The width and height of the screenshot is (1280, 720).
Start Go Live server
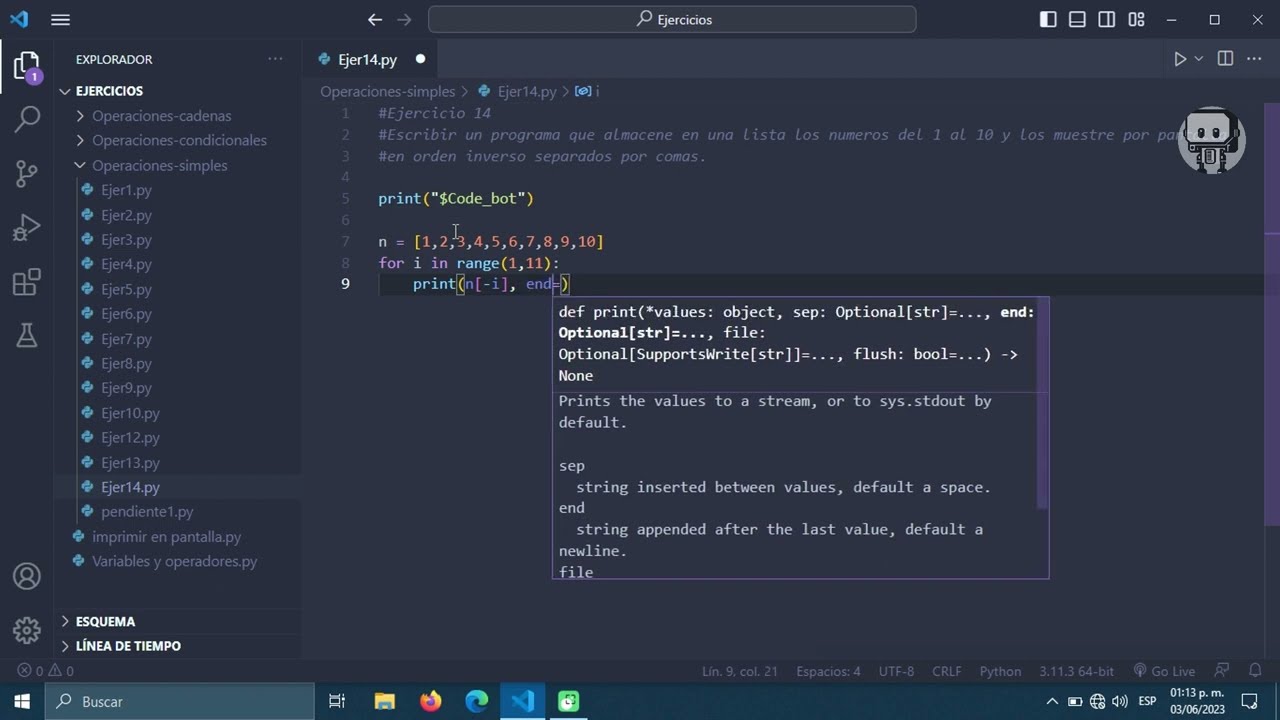[1164, 671]
